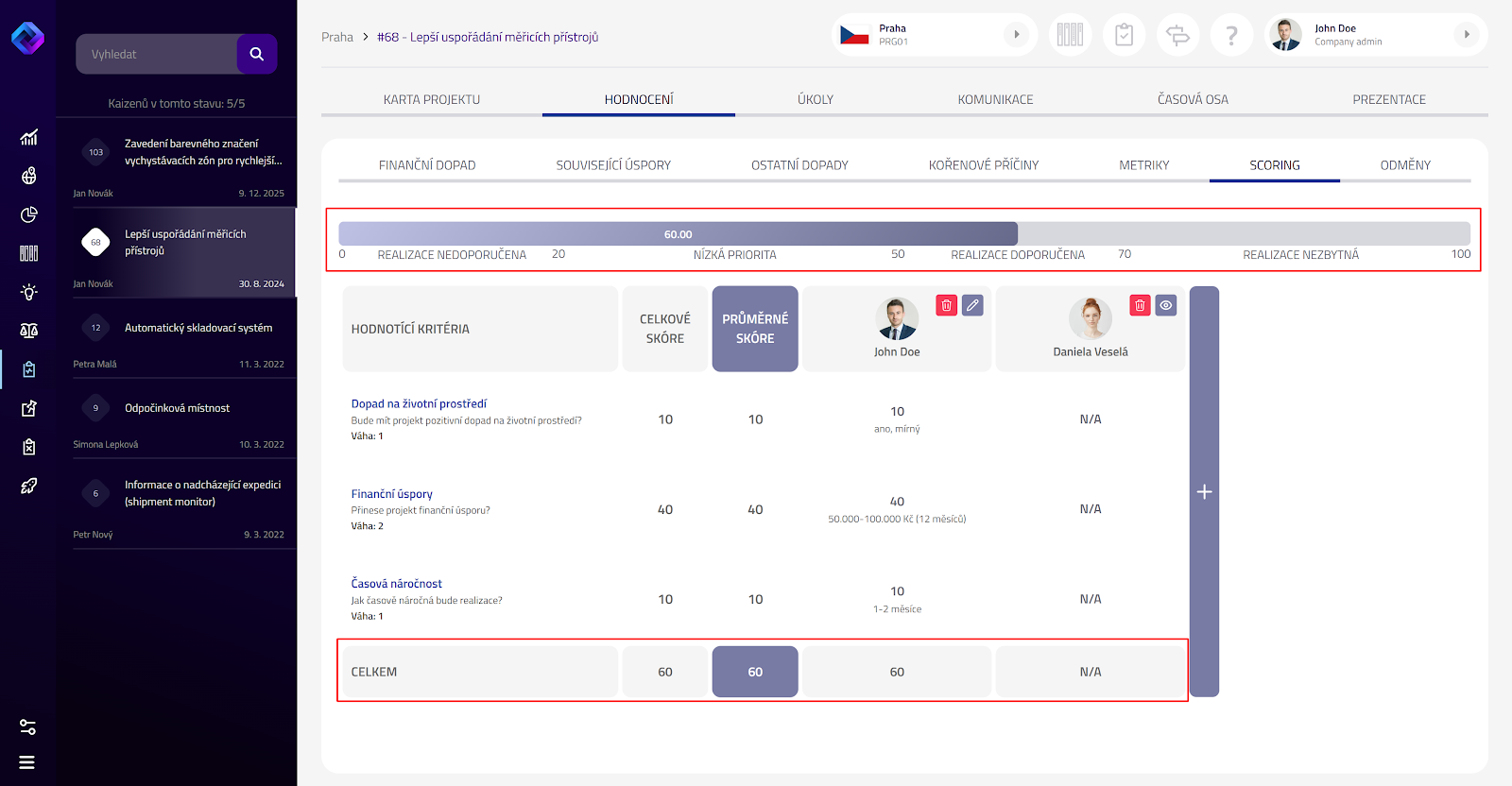Open the clipboard checkmark icon in header
The width and height of the screenshot is (1512, 786).
[x=1124, y=36]
